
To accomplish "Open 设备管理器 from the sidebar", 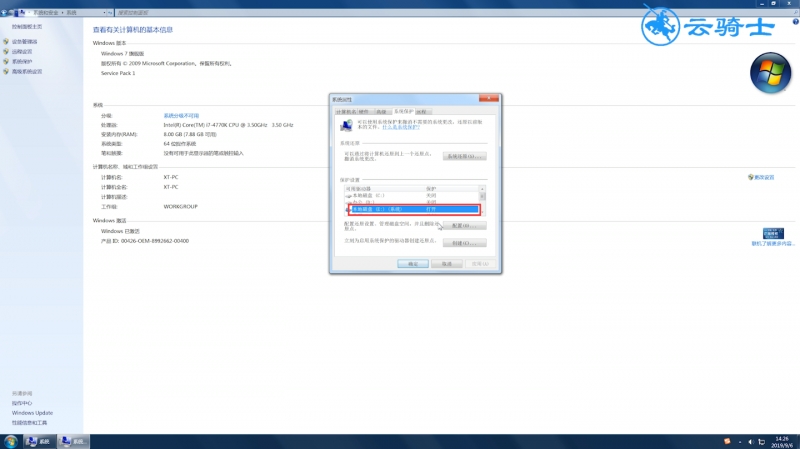I will 24,42.
